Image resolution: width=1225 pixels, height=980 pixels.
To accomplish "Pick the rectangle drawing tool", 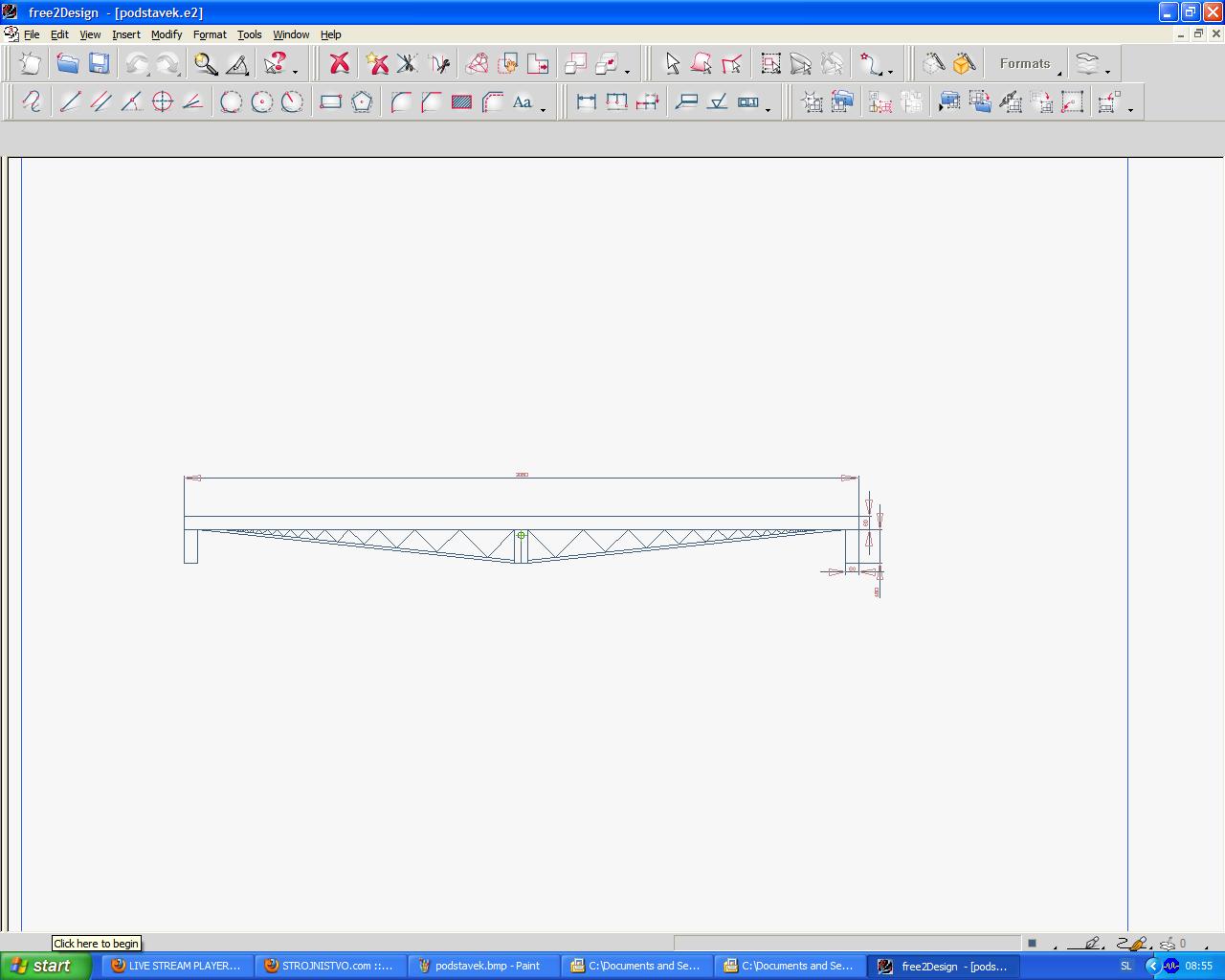I will [x=330, y=101].
